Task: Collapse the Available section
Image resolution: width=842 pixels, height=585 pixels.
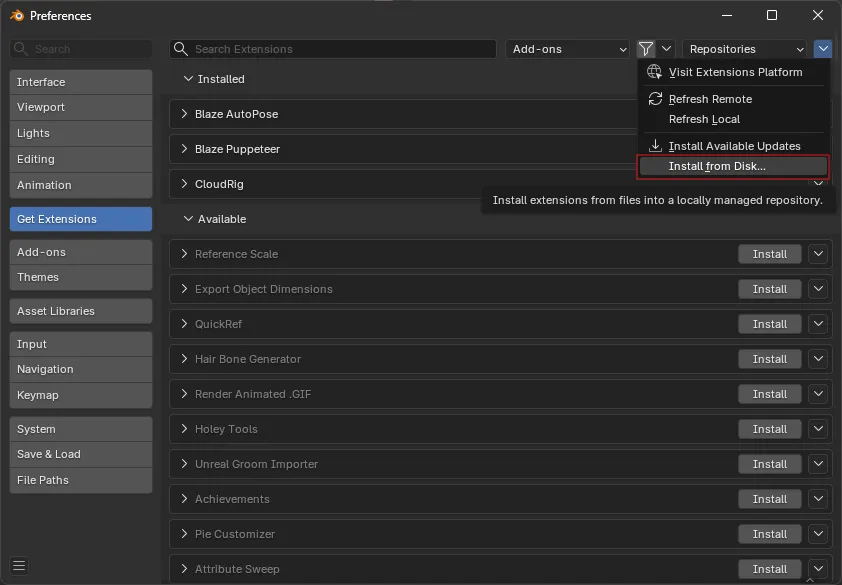Action: click(188, 219)
